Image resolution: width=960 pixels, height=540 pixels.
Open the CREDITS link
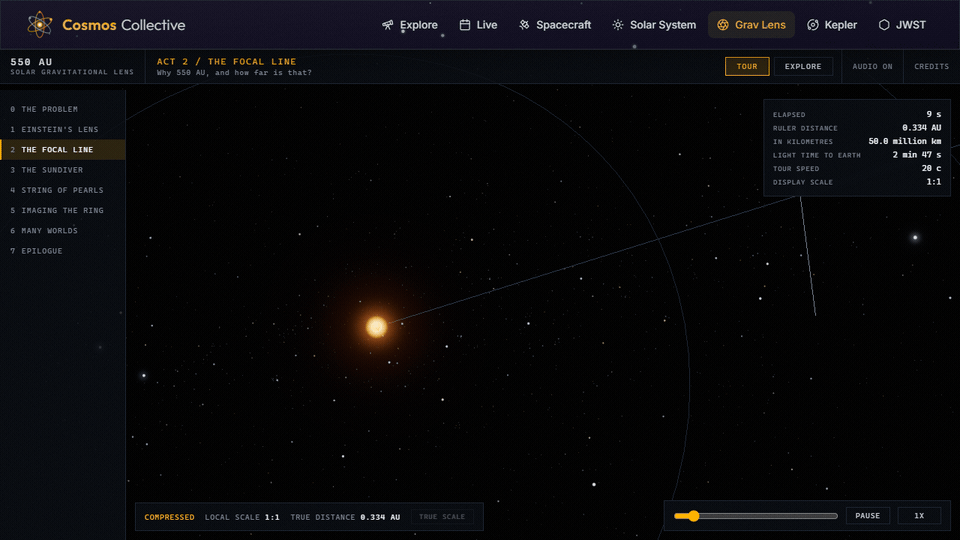(931, 66)
